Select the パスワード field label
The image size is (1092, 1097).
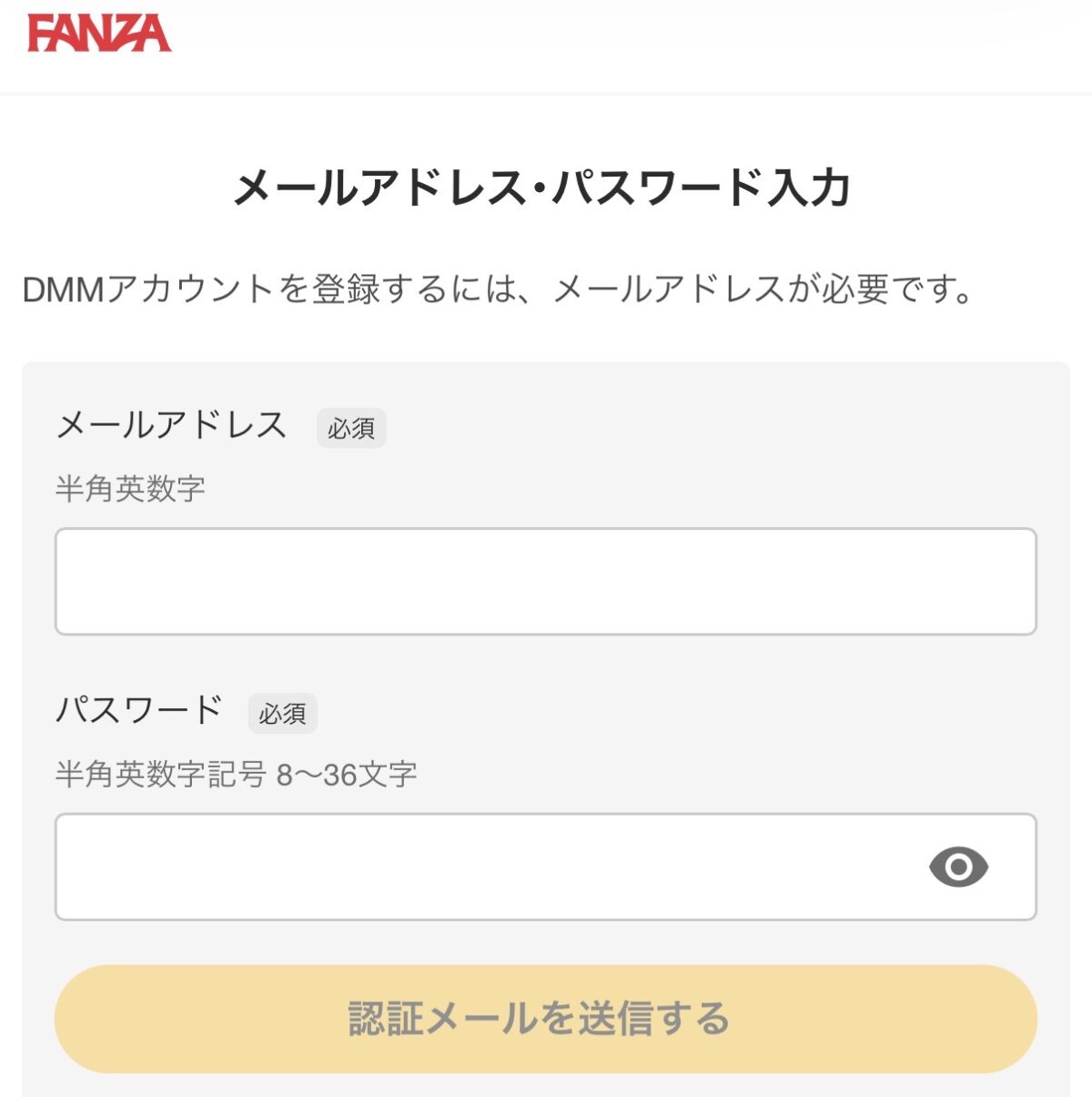[139, 709]
